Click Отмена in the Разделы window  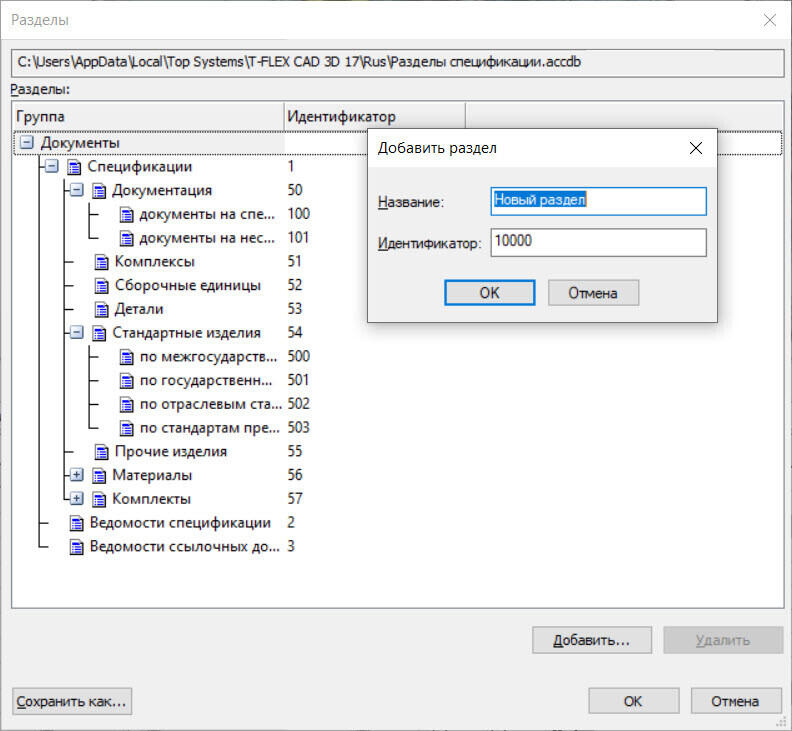pyautogui.click(x=735, y=702)
